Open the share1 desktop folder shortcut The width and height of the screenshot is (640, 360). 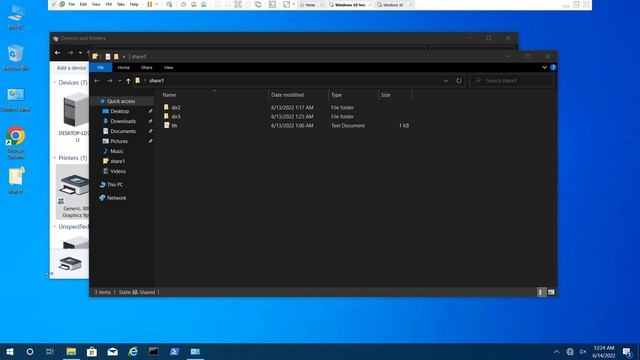(16, 180)
